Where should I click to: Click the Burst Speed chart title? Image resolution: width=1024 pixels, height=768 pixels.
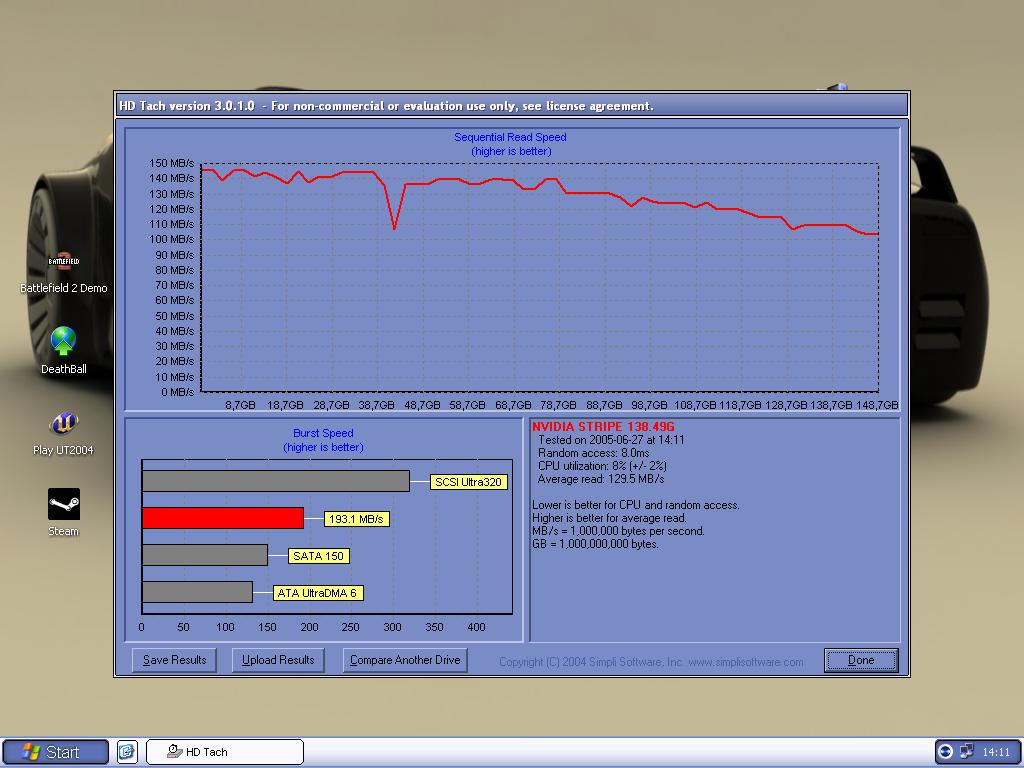[x=323, y=433]
